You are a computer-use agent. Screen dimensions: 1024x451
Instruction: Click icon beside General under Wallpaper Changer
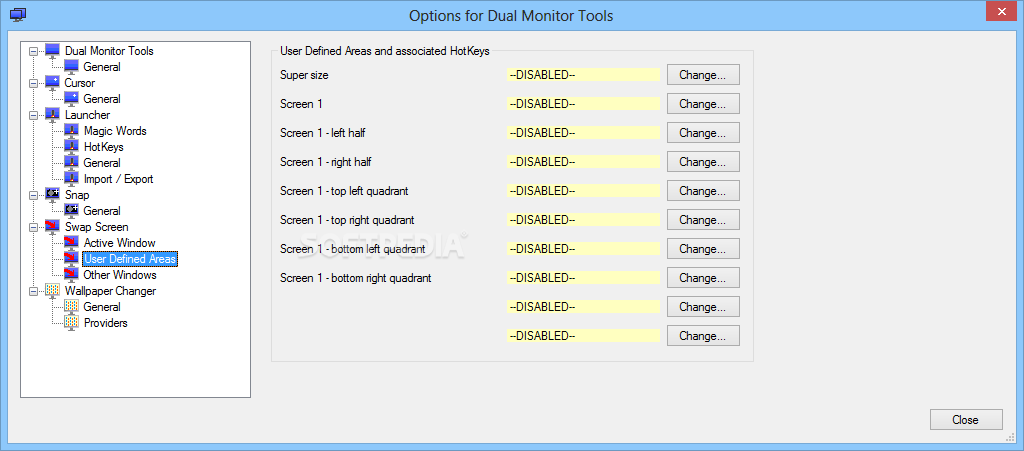tap(71, 307)
